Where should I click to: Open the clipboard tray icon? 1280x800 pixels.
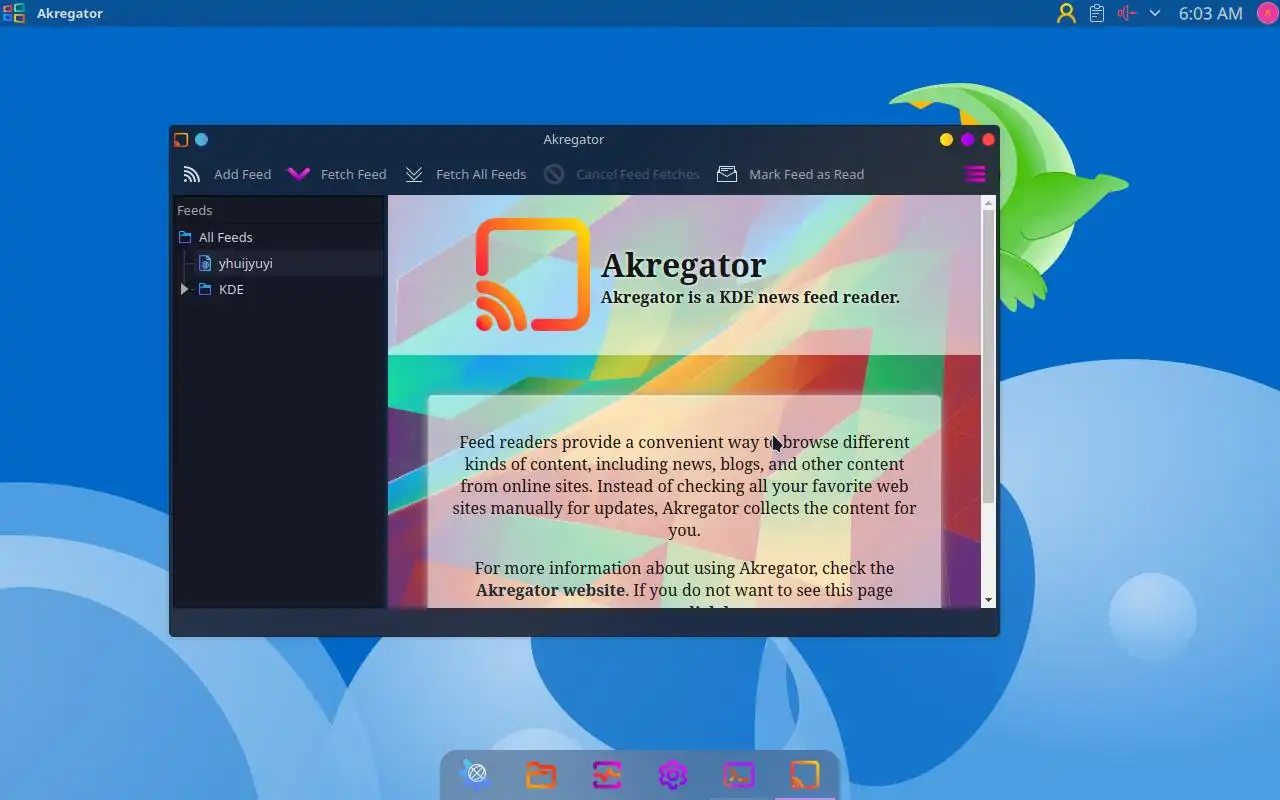tap(1097, 13)
